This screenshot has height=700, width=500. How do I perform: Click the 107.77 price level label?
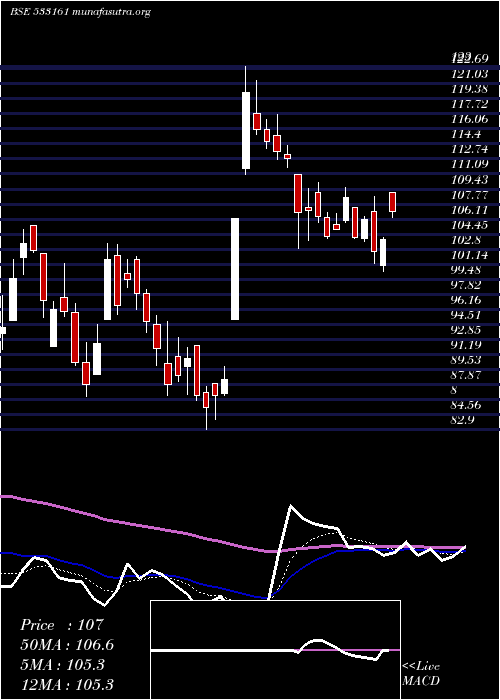coord(470,195)
